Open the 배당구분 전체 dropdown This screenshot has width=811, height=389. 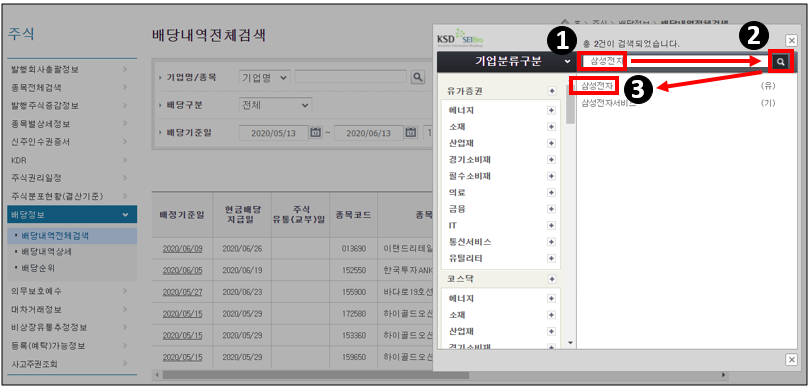pos(275,105)
